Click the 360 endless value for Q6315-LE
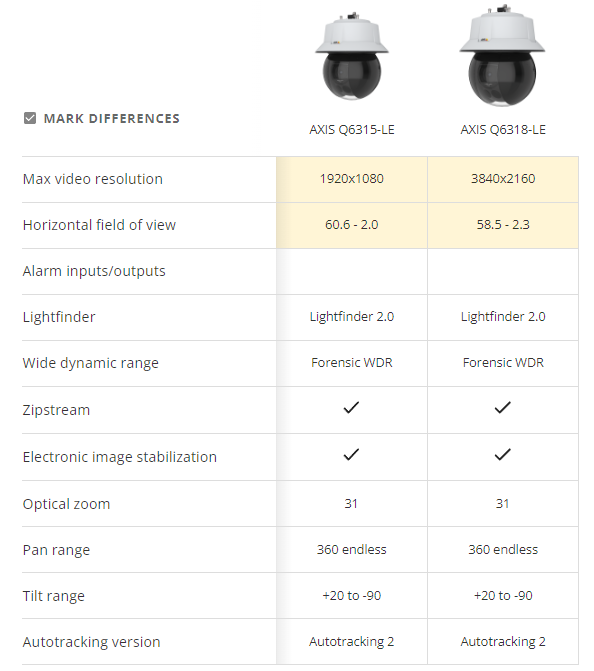 coord(352,549)
